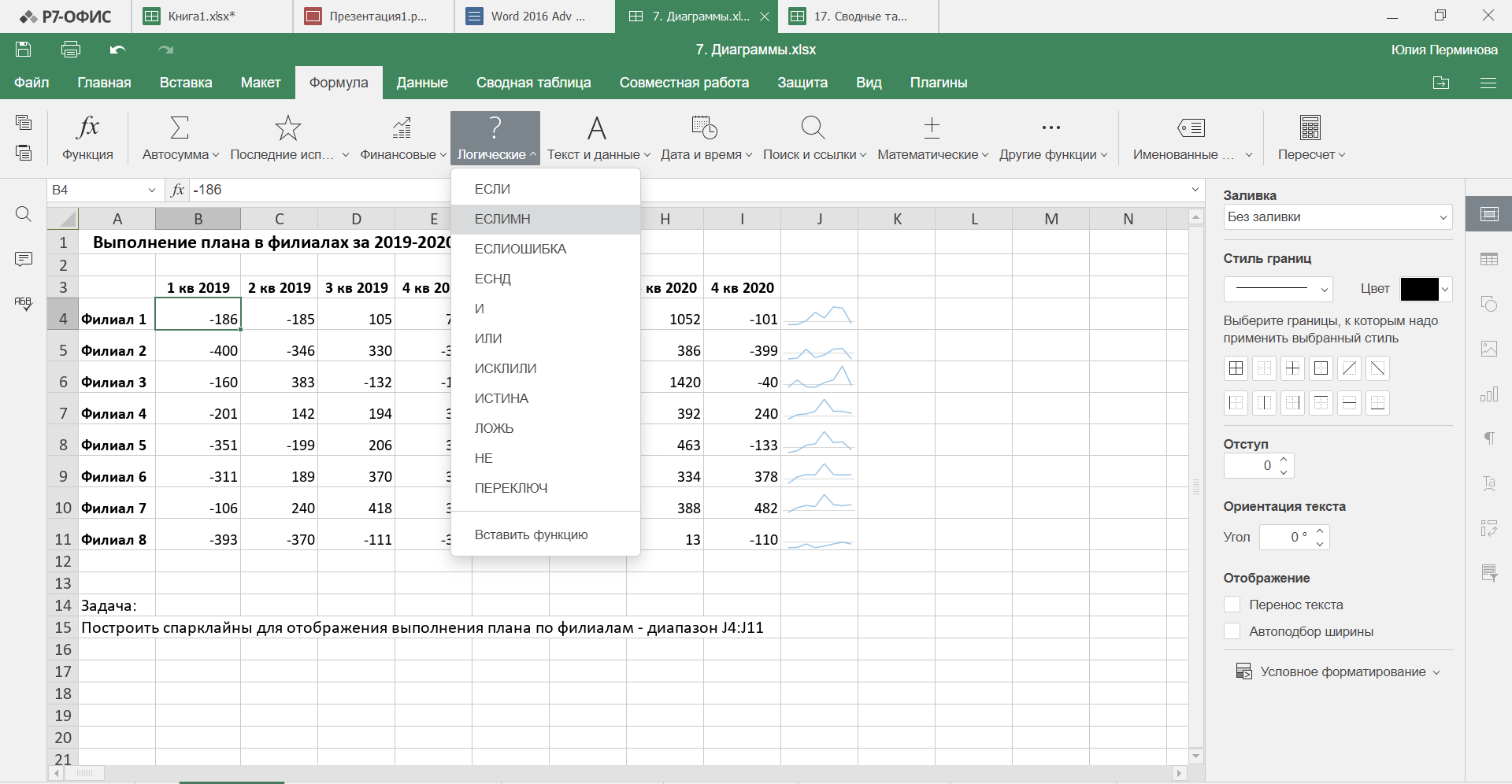This screenshot has width=1512, height=784.
Task: Select the ЕСЛИ function
Action: click(546, 189)
